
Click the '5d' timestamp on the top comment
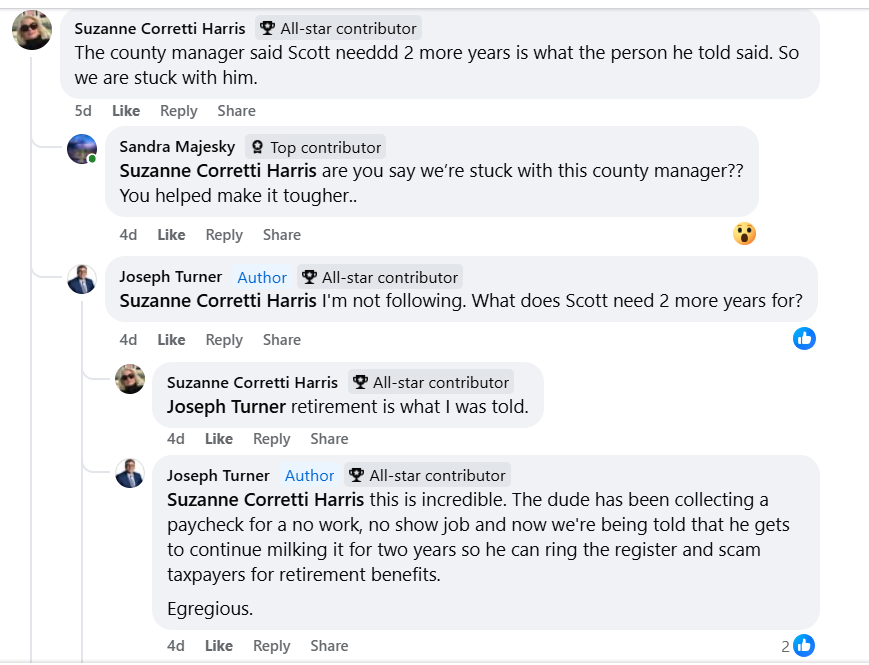point(83,111)
